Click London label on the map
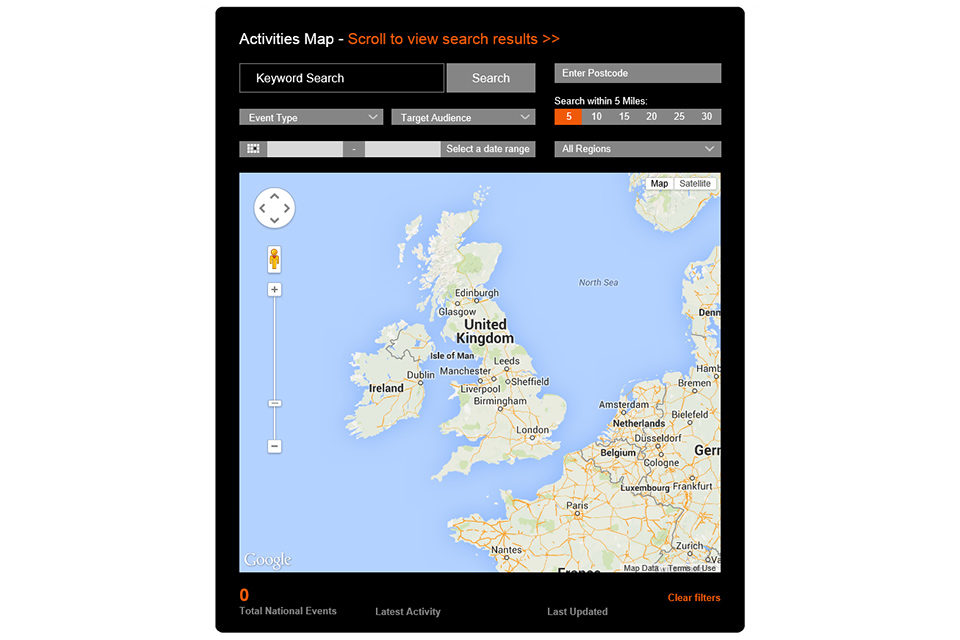The height and width of the screenshot is (640, 960). (532, 430)
